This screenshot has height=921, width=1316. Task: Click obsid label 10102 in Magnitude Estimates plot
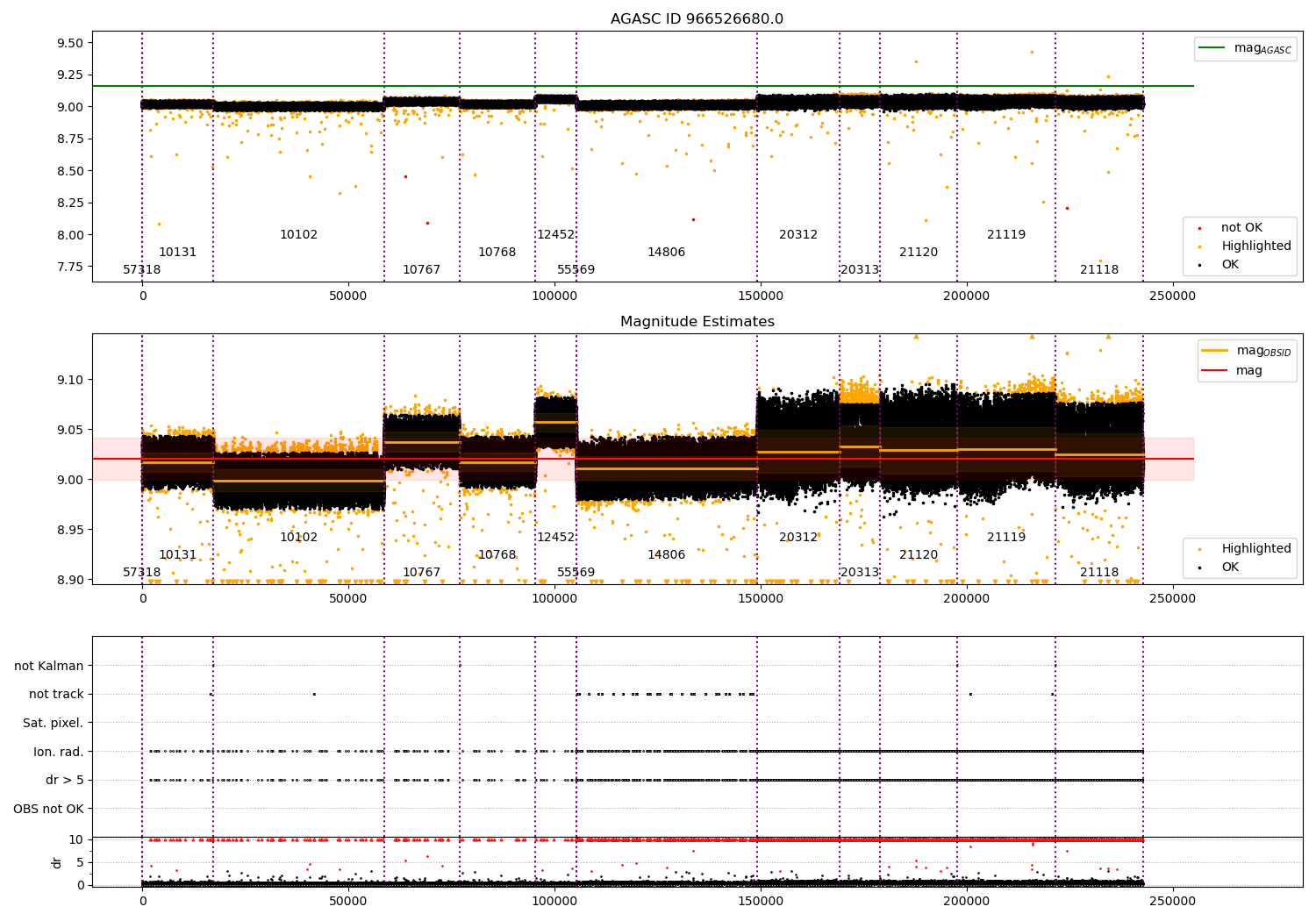pyautogui.click(x=298, y=537)
